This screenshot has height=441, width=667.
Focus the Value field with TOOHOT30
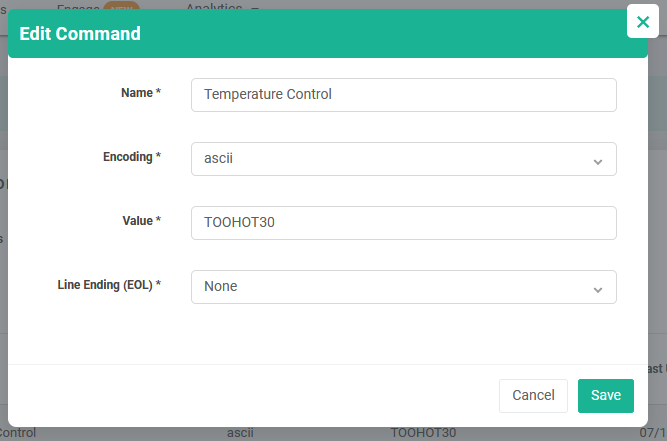403,223
